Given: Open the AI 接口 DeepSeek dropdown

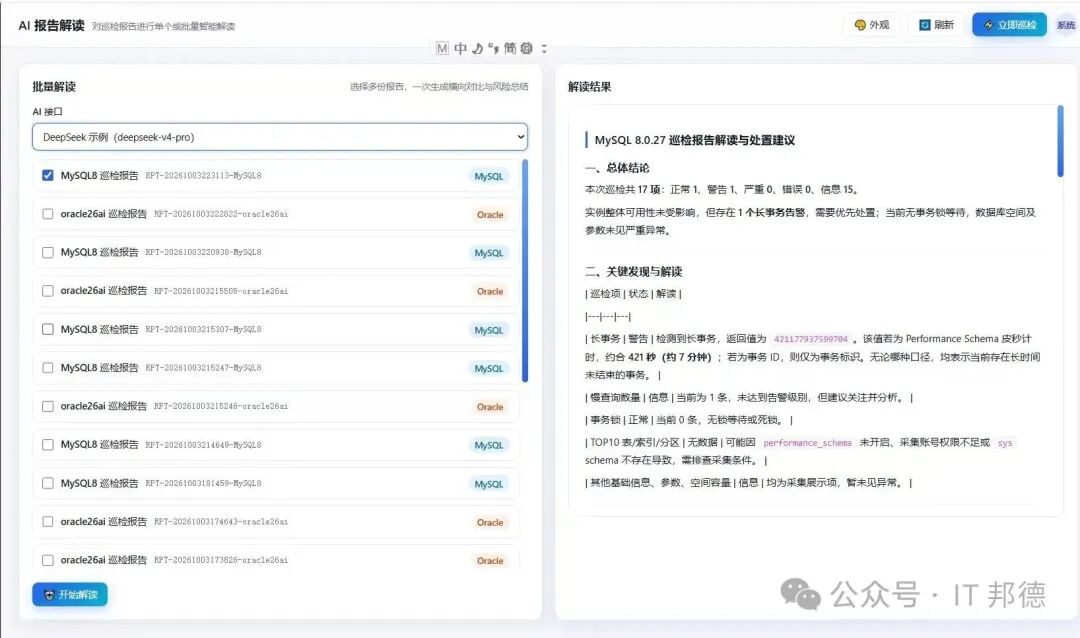Looking at the screenshot, I should (280, 137).
